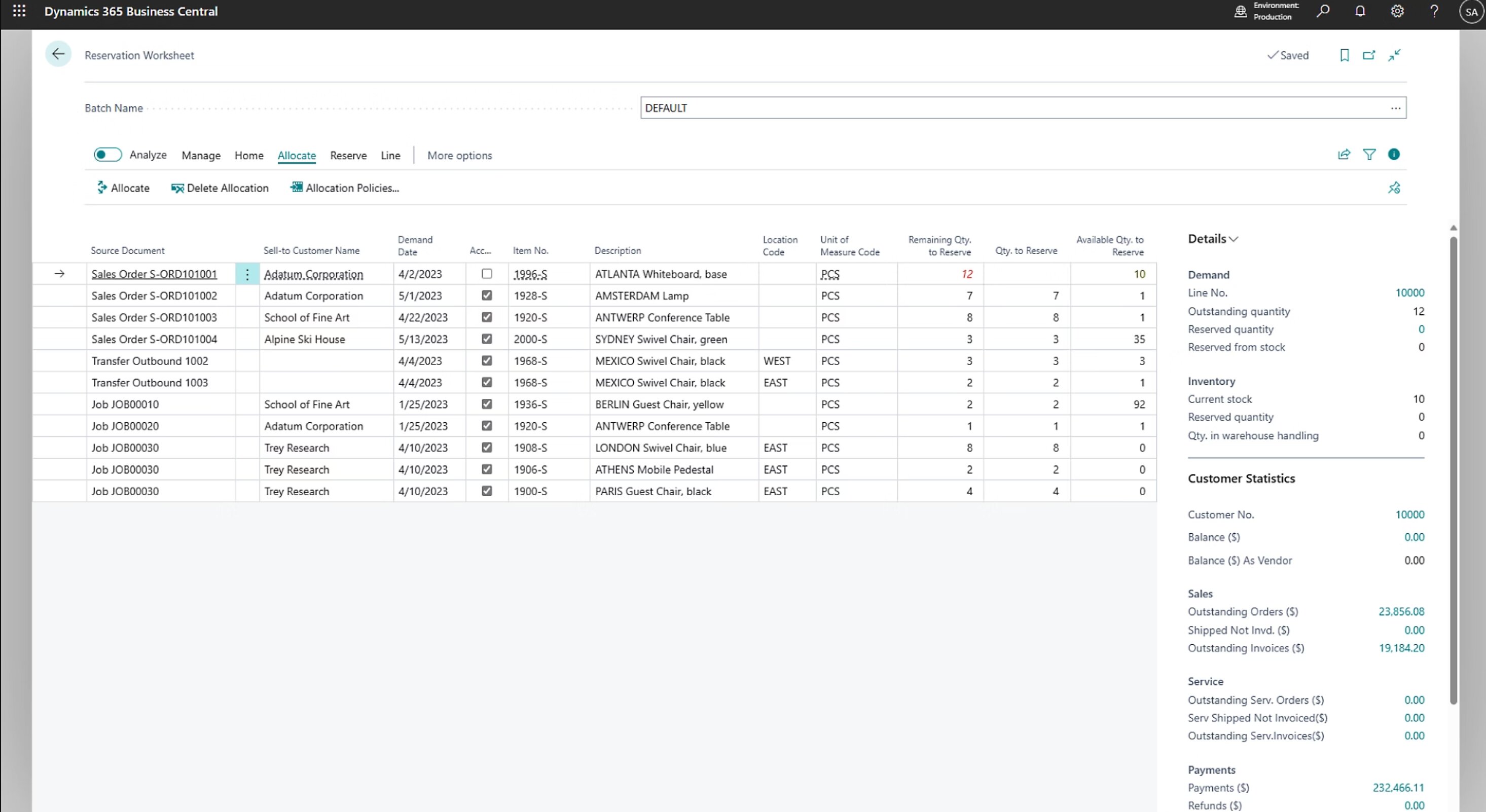This screenshot has width=1486, height=812.
Task: Open the app launcher waffle icon
Action: click(x=19, y=11)
